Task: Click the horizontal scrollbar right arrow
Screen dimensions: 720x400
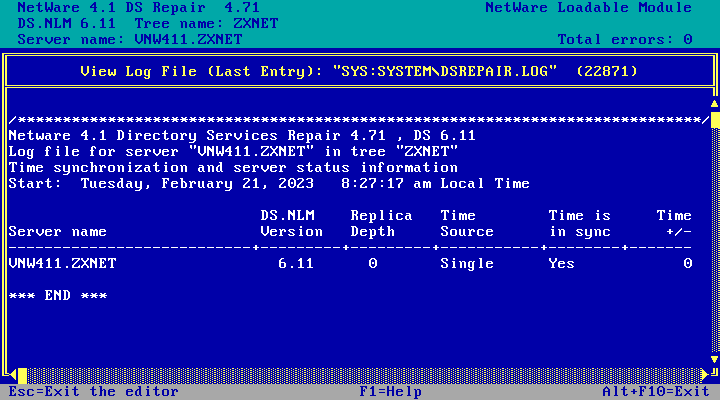Action: [x=705, y=375]
